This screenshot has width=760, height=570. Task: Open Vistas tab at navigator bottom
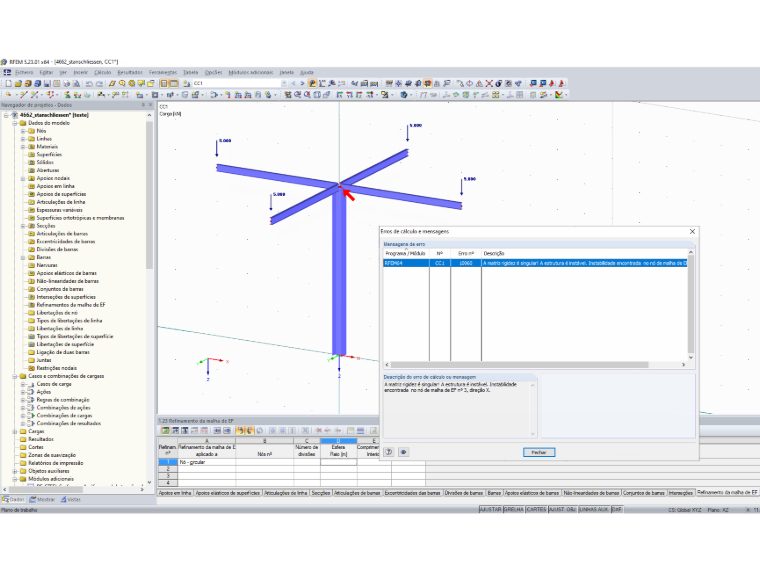tap(71, 499)
